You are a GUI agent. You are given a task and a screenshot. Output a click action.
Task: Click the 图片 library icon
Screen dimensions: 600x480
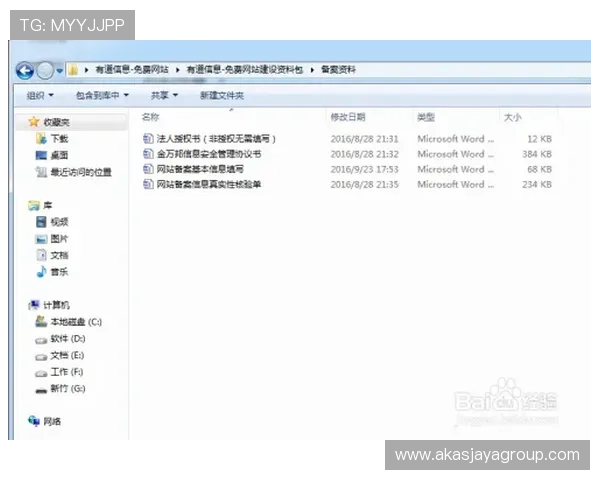coord(41,239)
